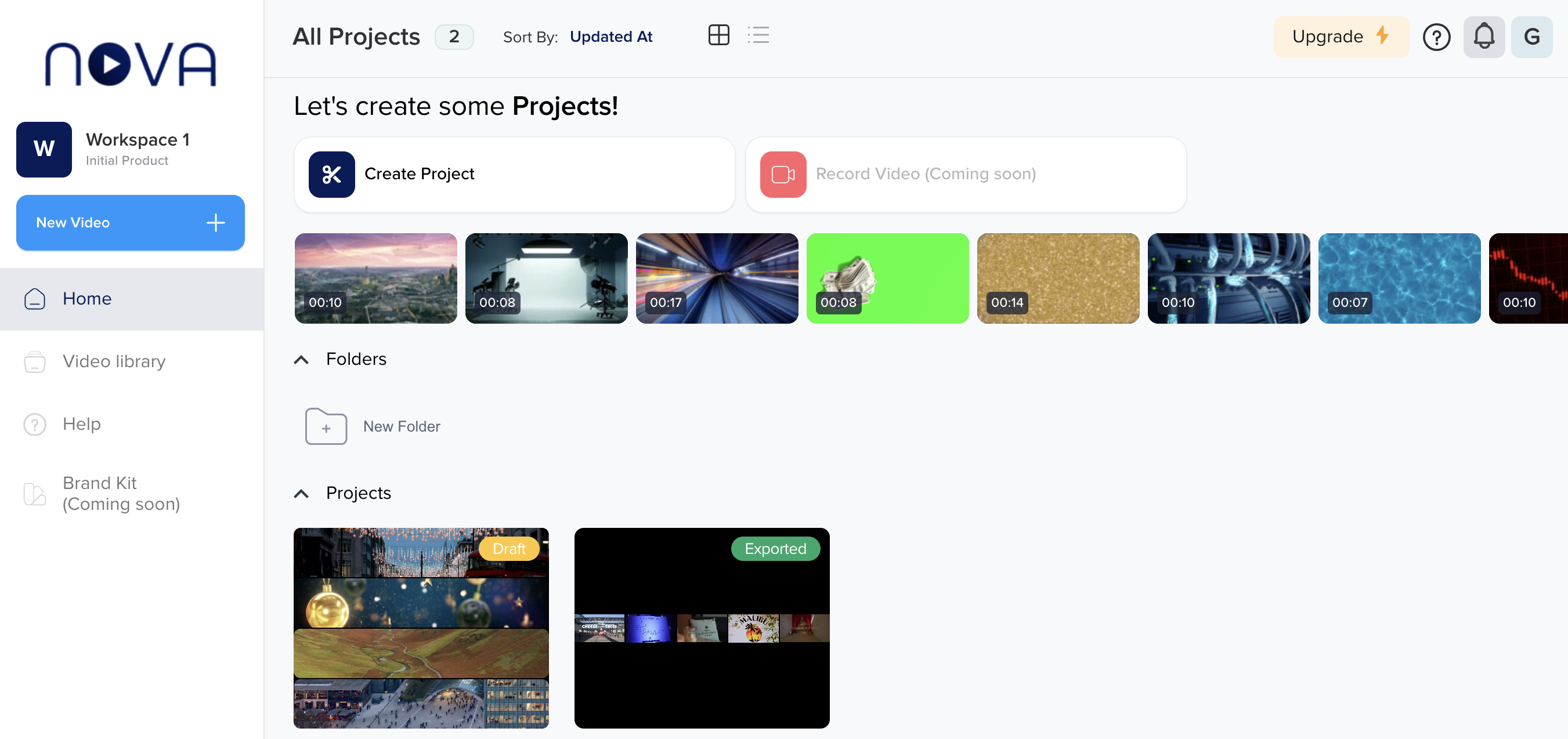Open notifications bell
This screenshot has width=1568, height=739.
(x=1483, y=37)
